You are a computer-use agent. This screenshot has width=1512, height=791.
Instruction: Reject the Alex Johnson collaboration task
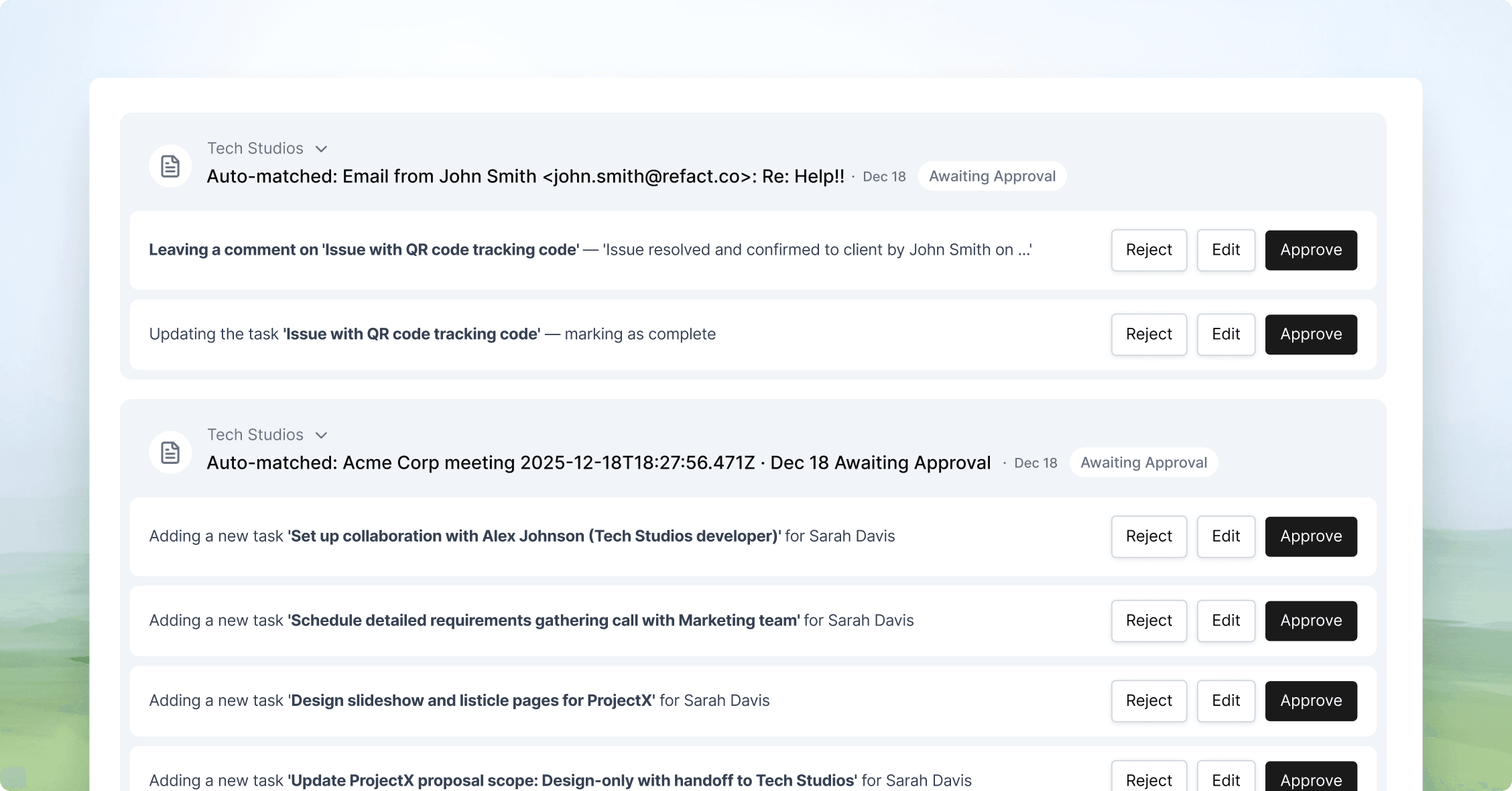[x=1148, y=536]
